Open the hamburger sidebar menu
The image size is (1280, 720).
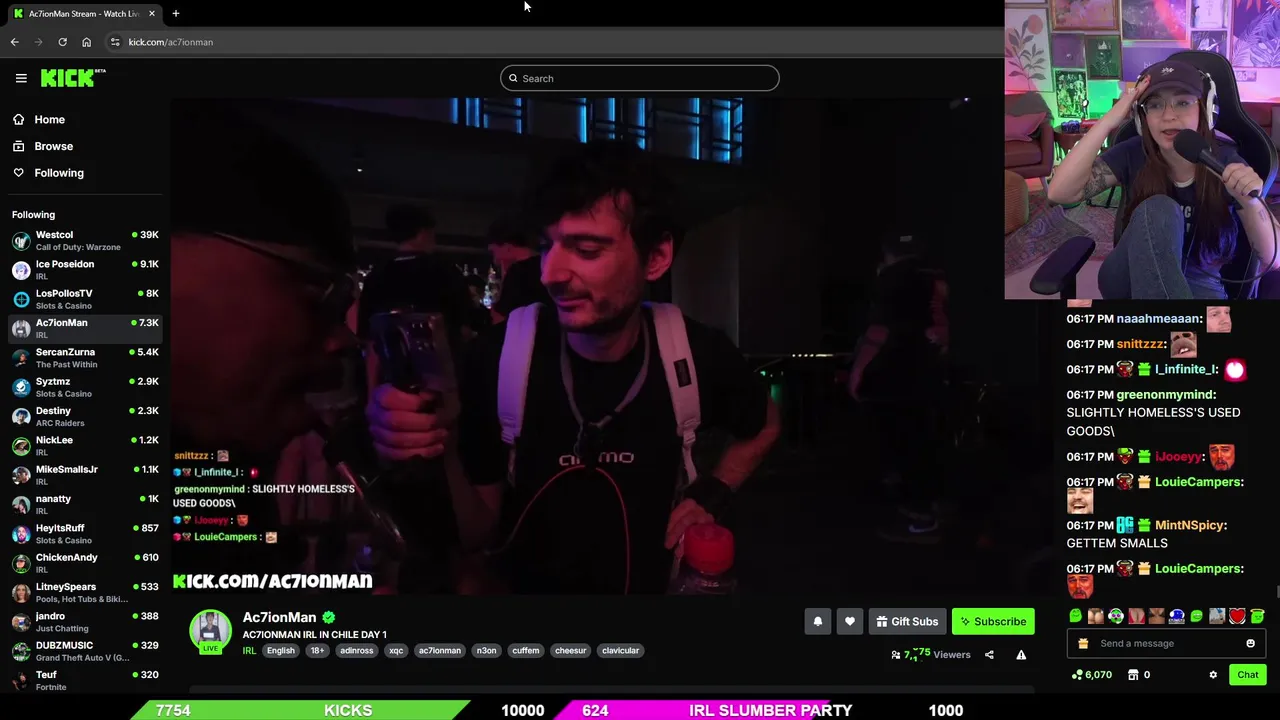click(x=21, y=78)
